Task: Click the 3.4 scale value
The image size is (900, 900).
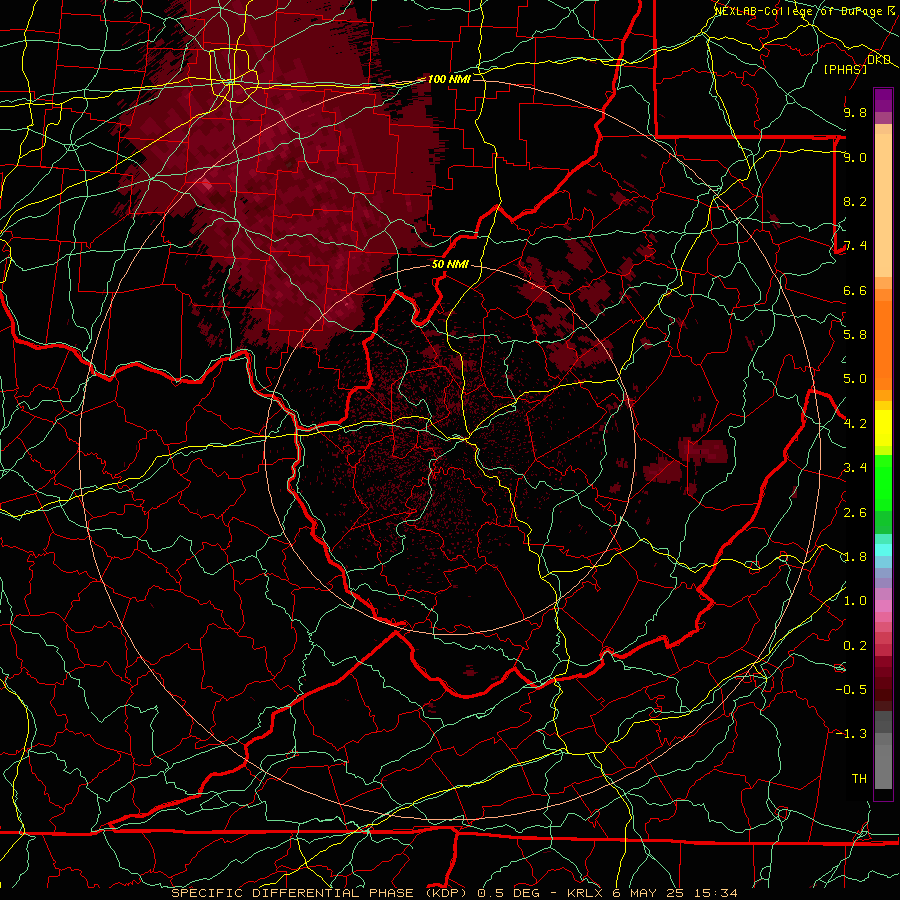Action: 855,468
